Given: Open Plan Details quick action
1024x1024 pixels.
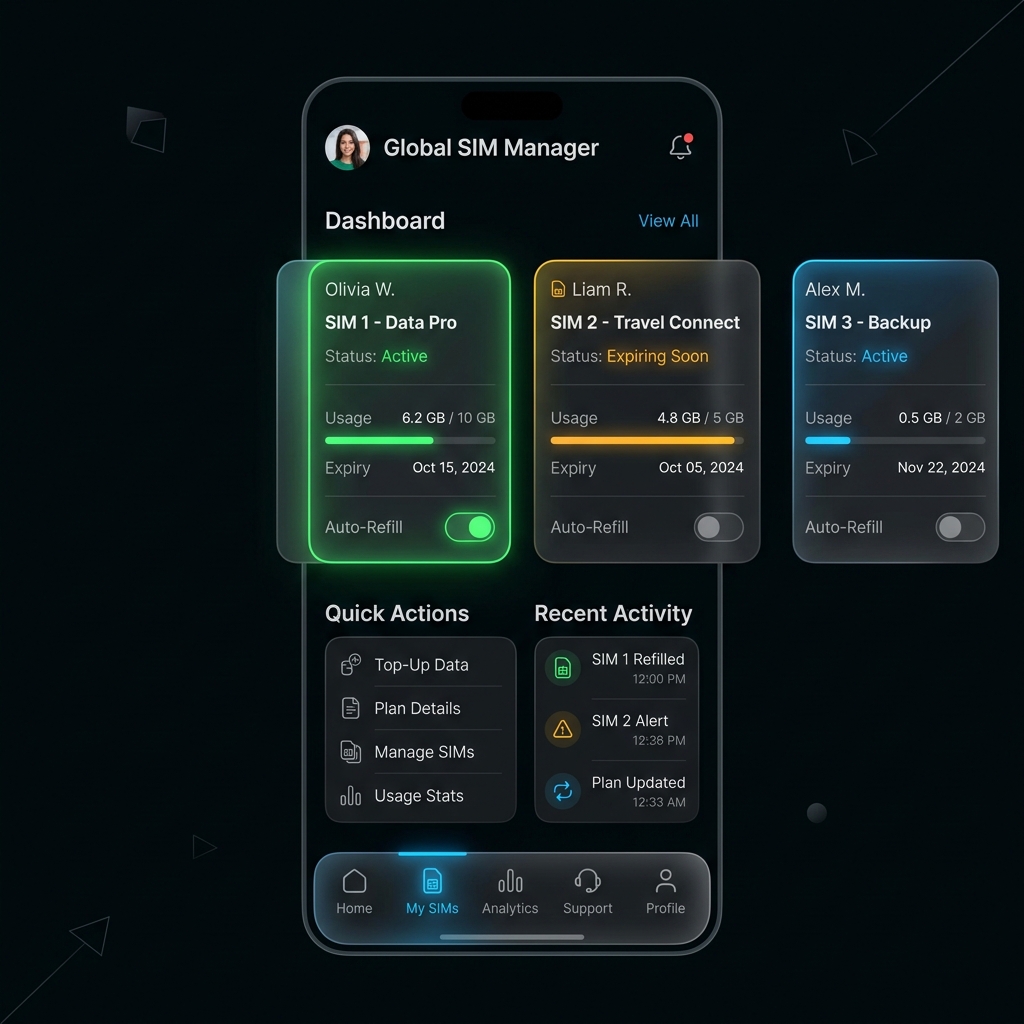Looking at the screenshot, I should click(421, 709).
